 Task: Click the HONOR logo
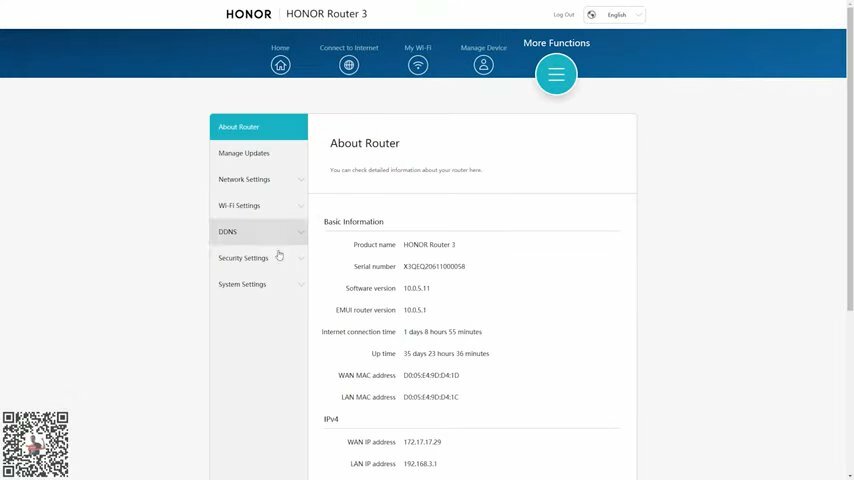[248, 14]
